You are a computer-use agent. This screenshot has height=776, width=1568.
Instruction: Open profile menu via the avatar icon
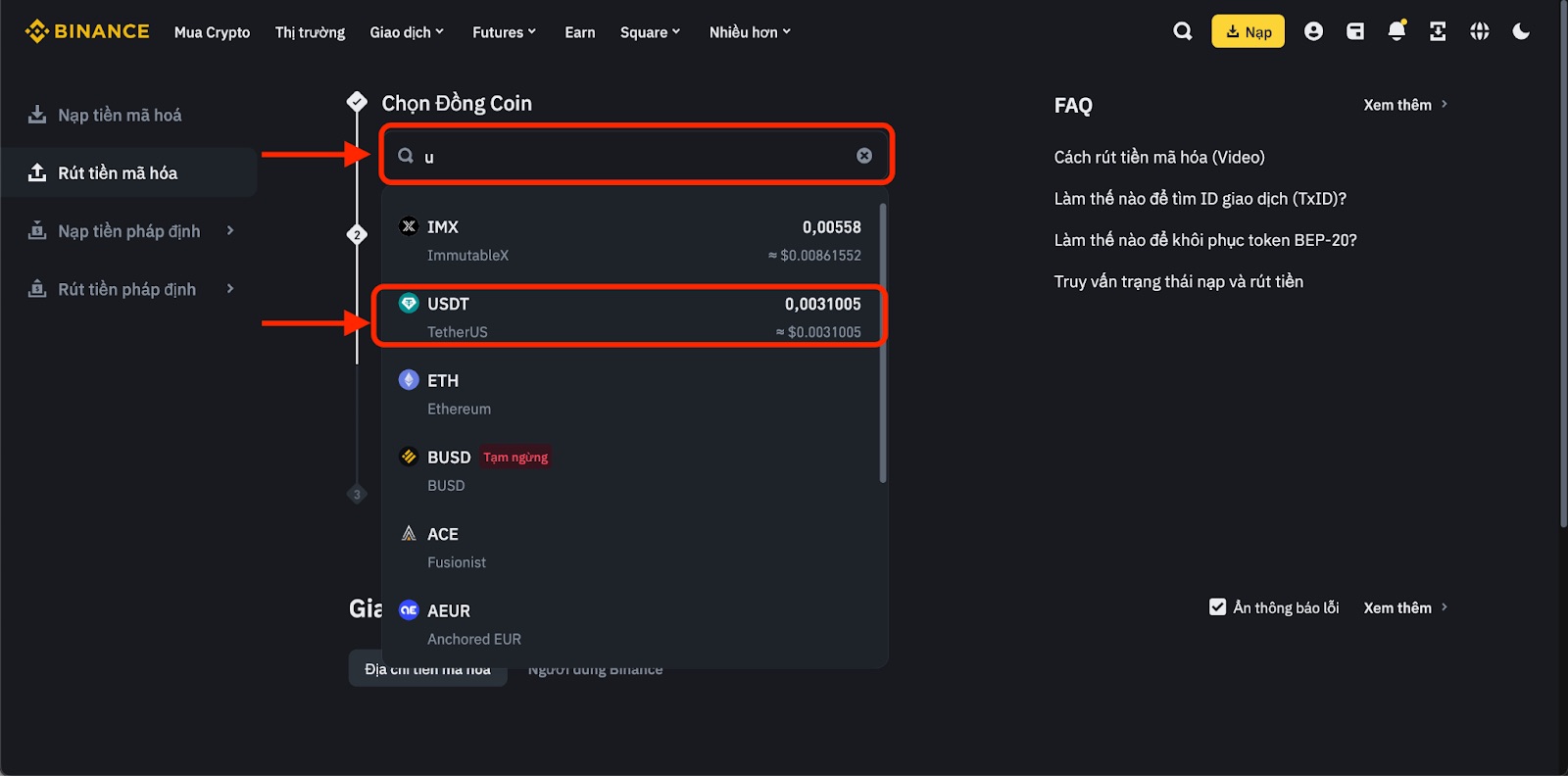1313,30
